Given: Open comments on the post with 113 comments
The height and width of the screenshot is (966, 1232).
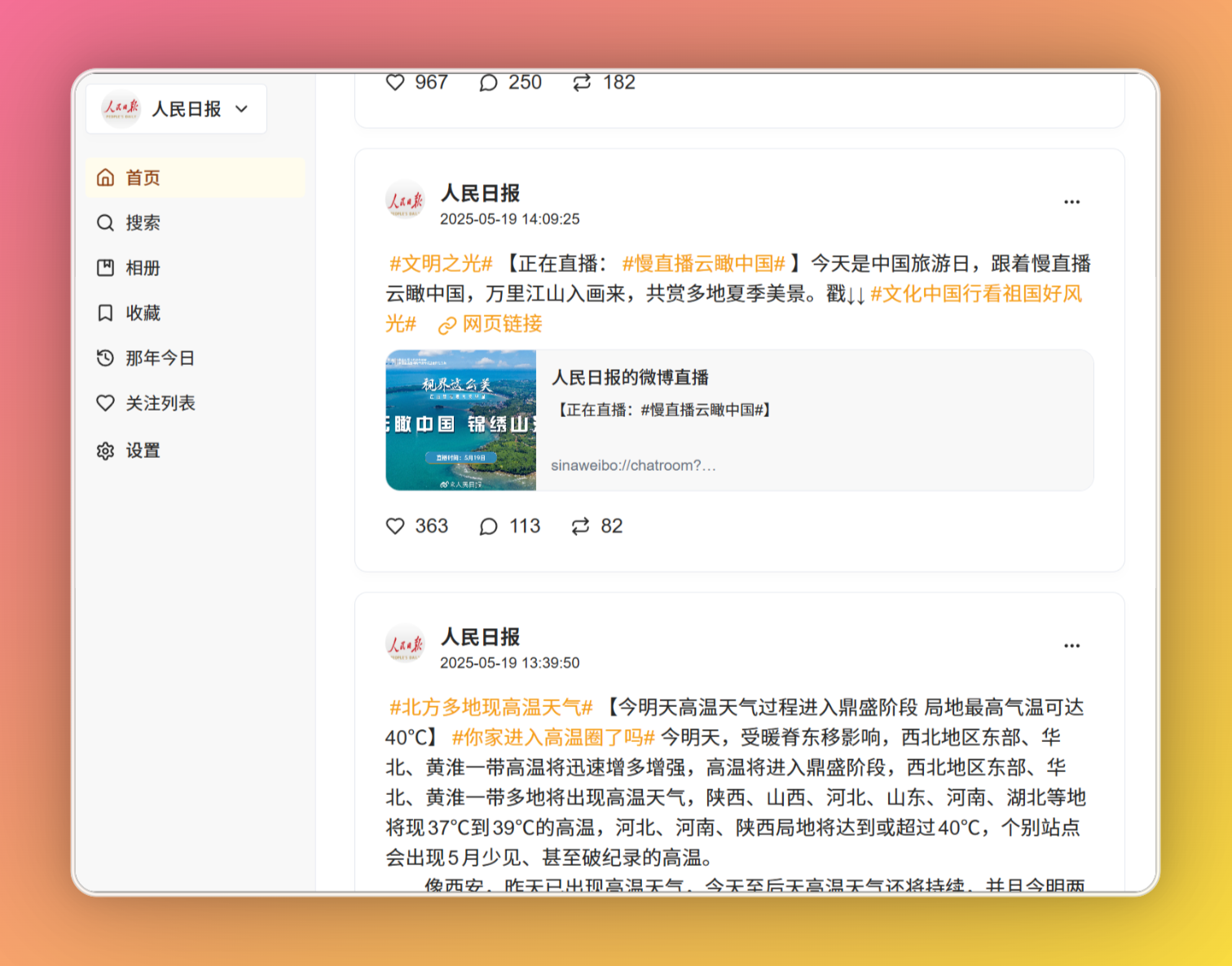Looking at the screenshot, I should [x=488, y=526].
